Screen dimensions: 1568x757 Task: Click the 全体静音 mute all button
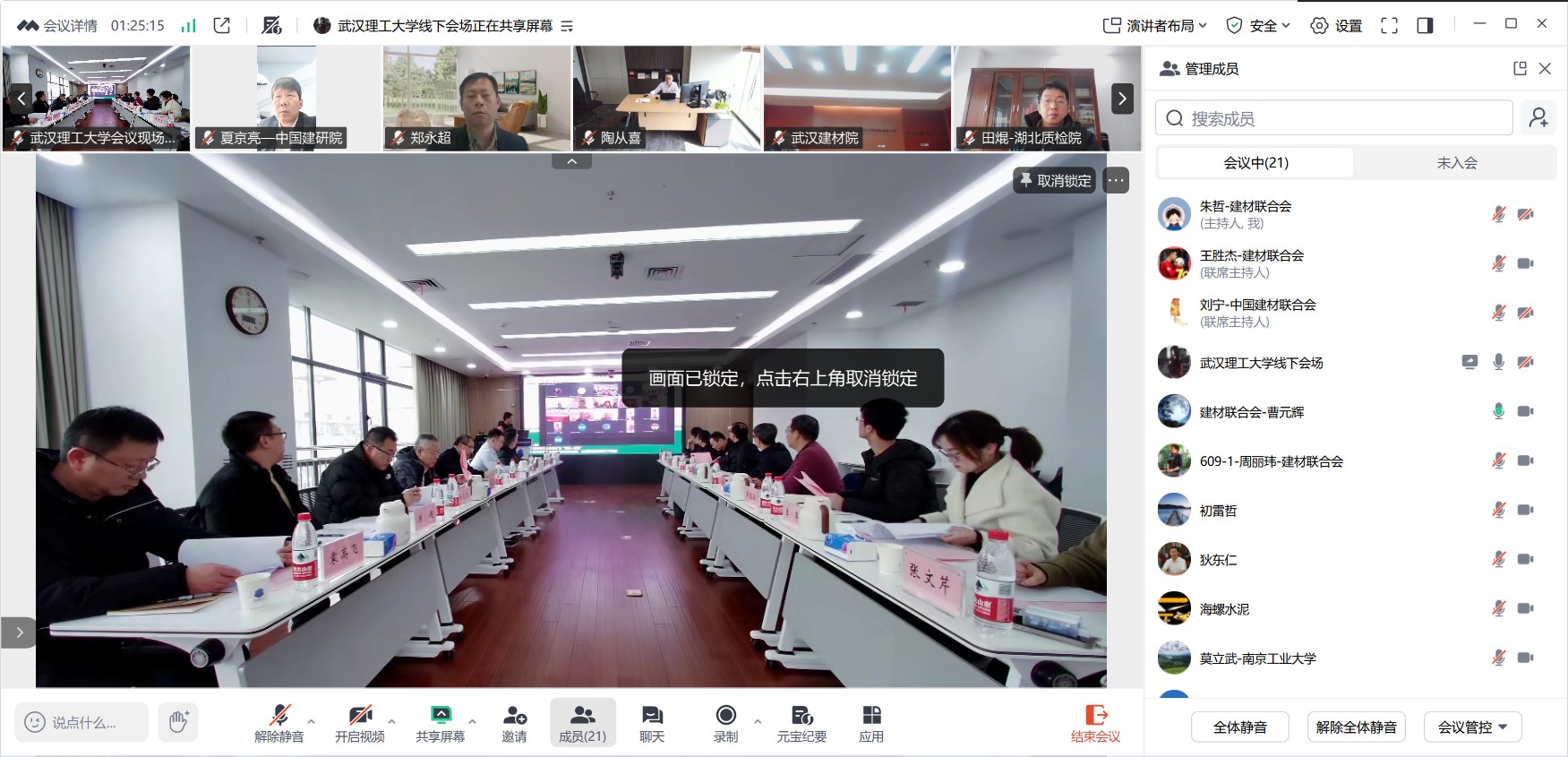pos(1239,727)
